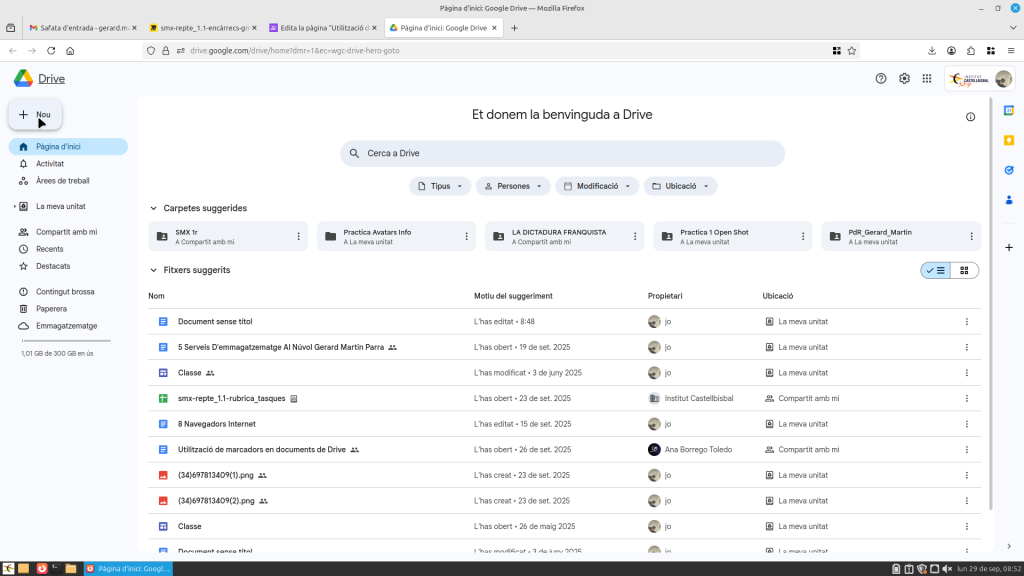Image resolution: width=1024 pixels, height=576 pixels.
Task: Open Contacts in side panel
Action: (x=1009, y=200)
